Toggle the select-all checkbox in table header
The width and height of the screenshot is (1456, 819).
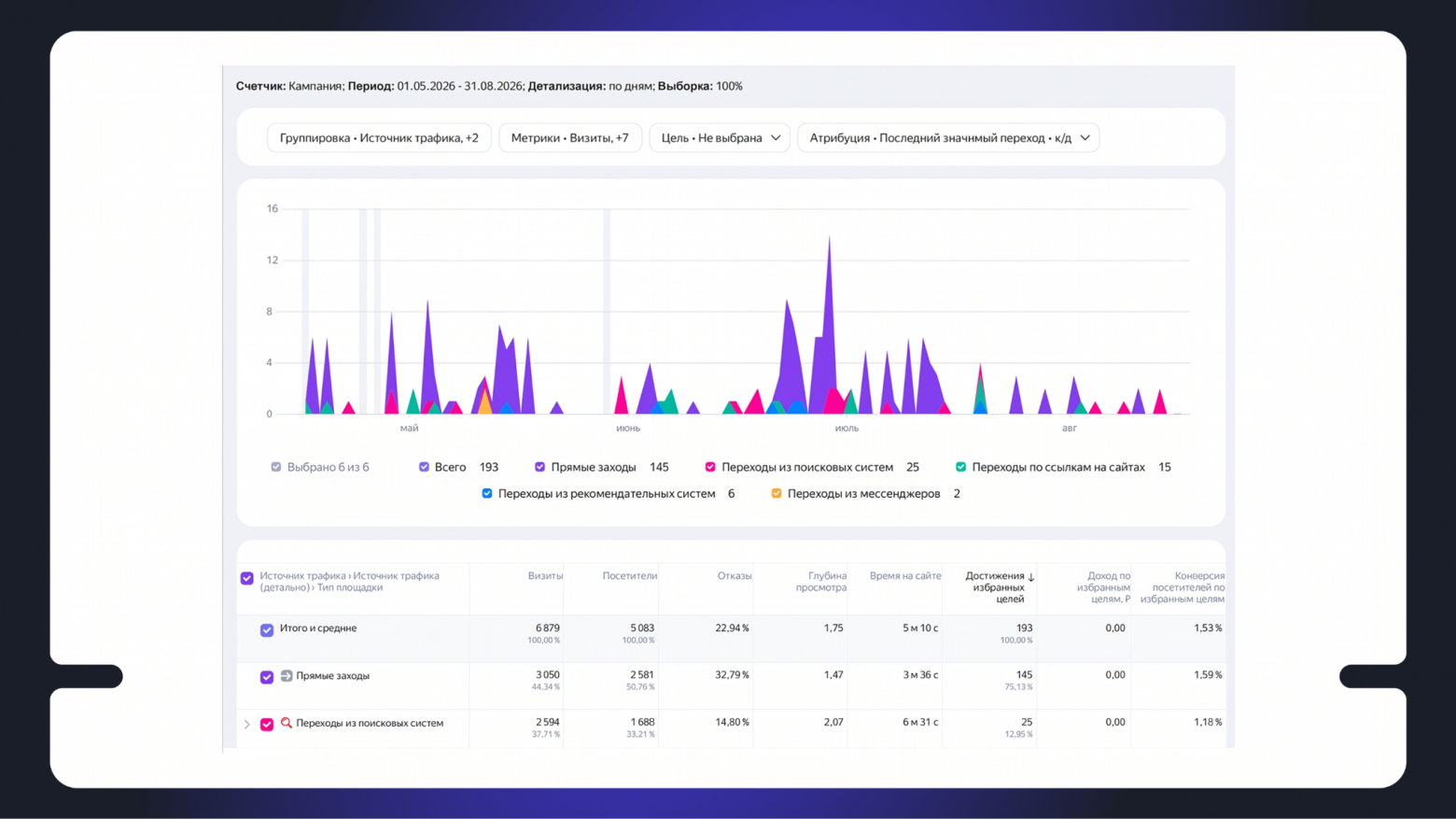click(247, 578)
